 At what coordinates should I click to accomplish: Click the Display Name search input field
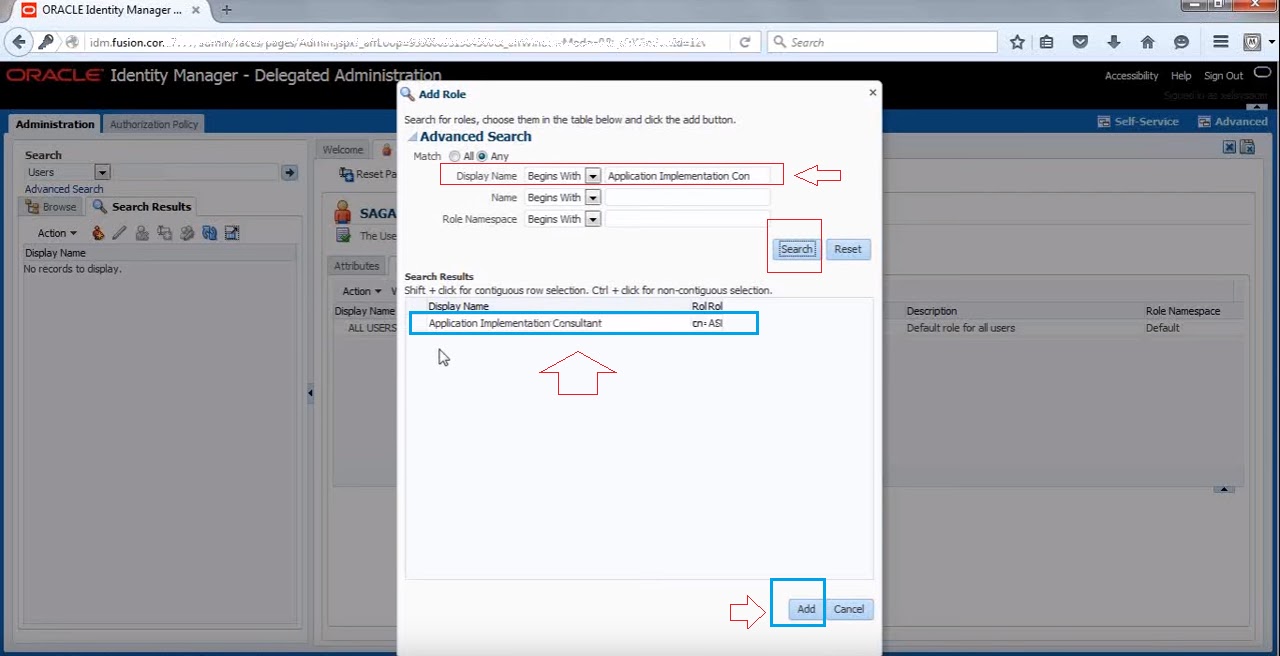(688, 176)
